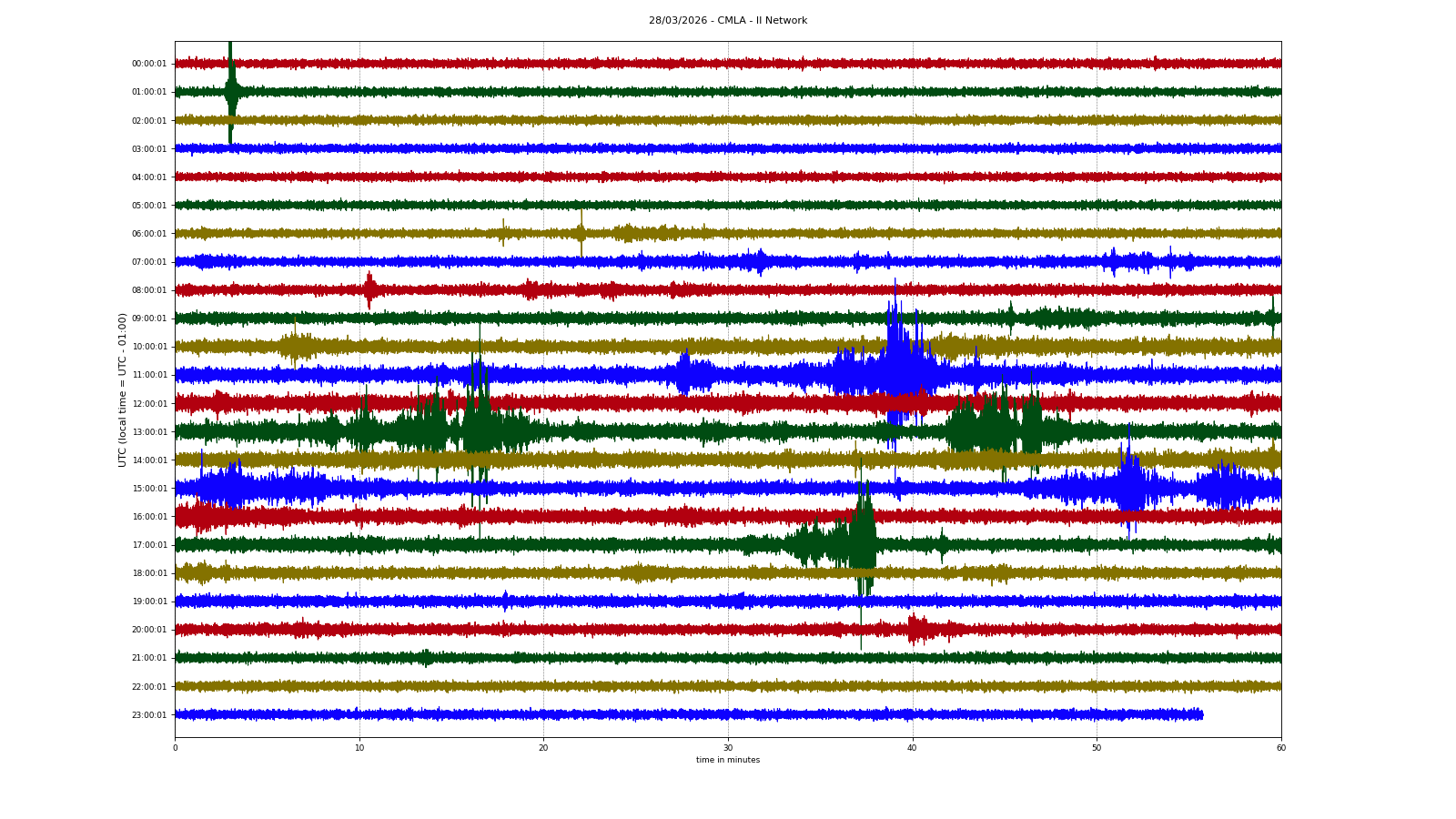
Task: Select the 23:00:01 row time label
Action: pos(149,715)
